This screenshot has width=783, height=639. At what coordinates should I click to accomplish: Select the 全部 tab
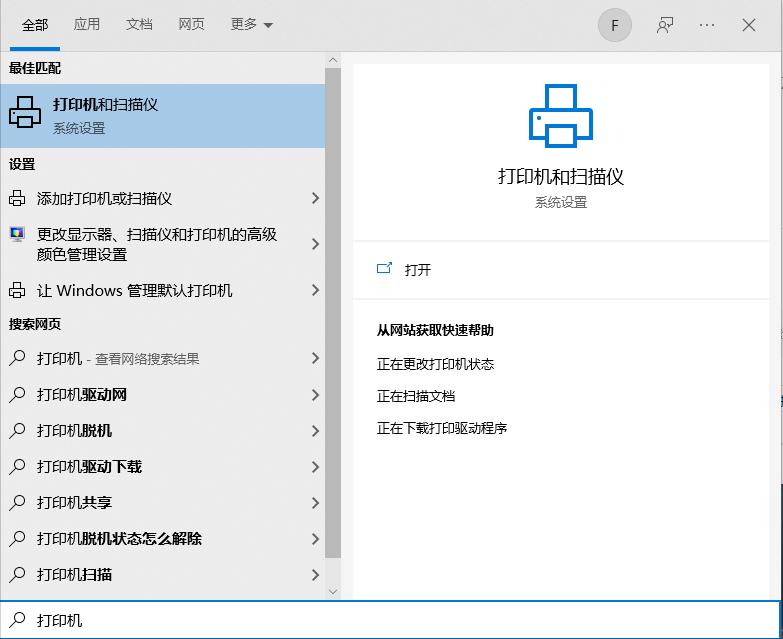(x=35, y=25)
